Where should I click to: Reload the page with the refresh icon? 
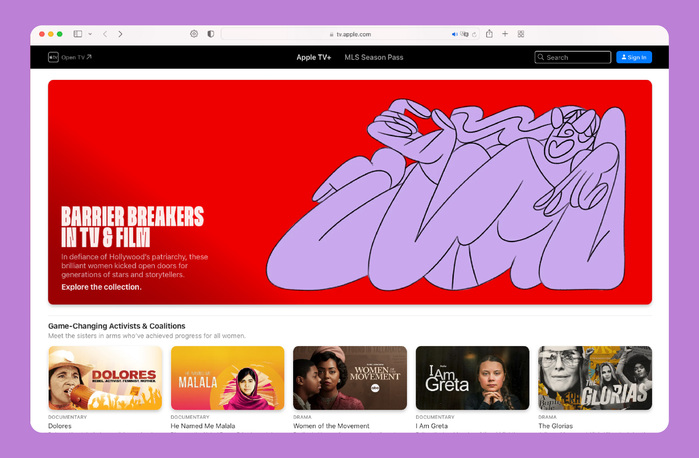click(x=474, y=34)
